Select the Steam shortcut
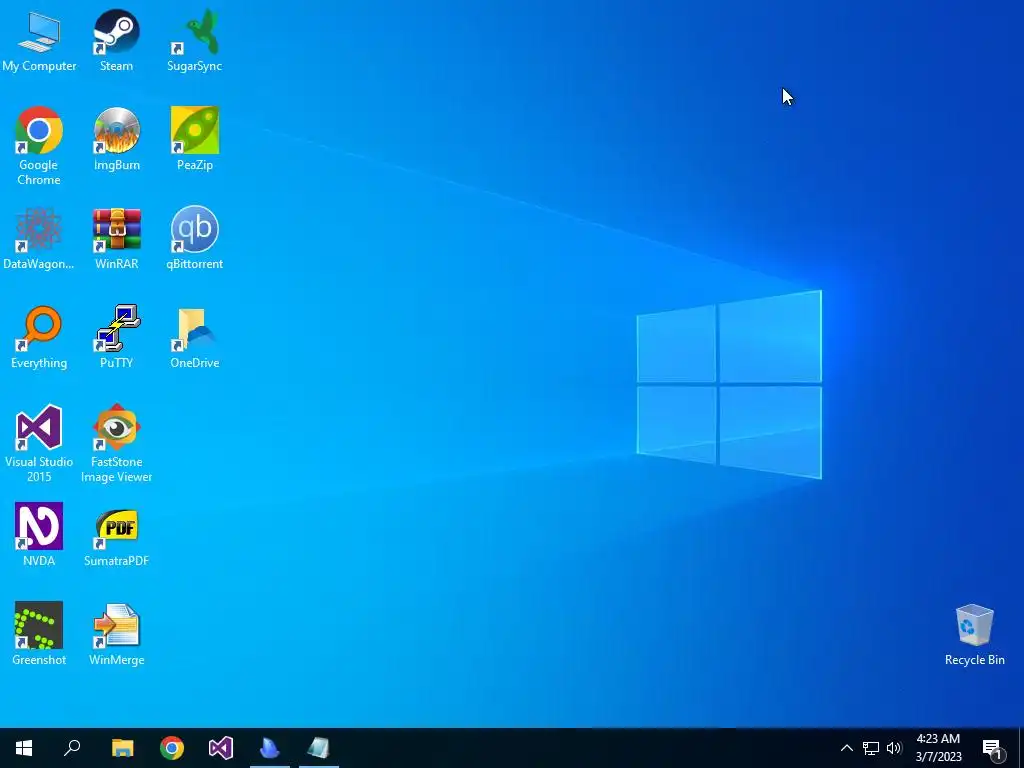The width and height of the screenshot is (1024, 768). point(116,40)
